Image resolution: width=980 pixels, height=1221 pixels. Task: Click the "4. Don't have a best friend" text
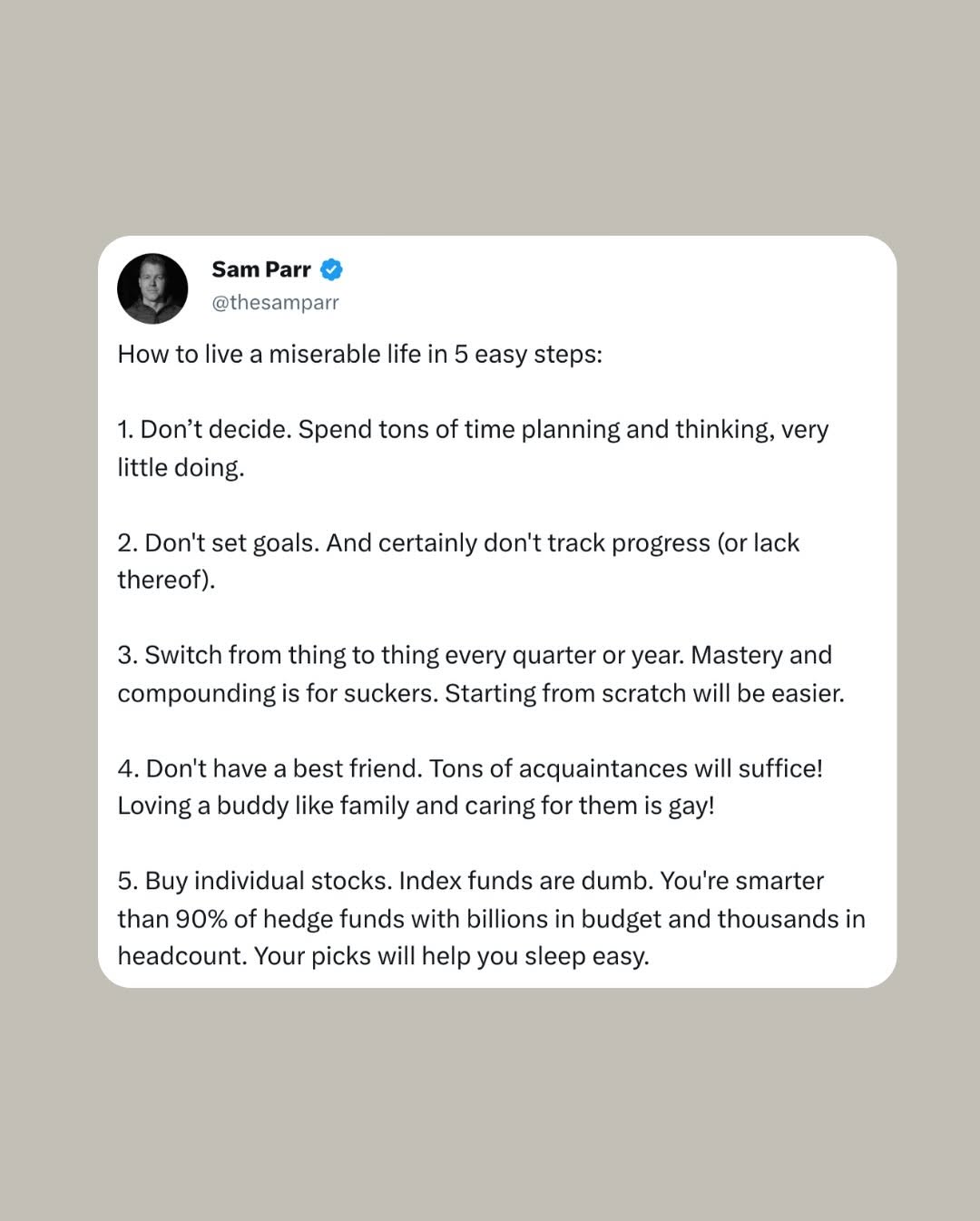269,768
